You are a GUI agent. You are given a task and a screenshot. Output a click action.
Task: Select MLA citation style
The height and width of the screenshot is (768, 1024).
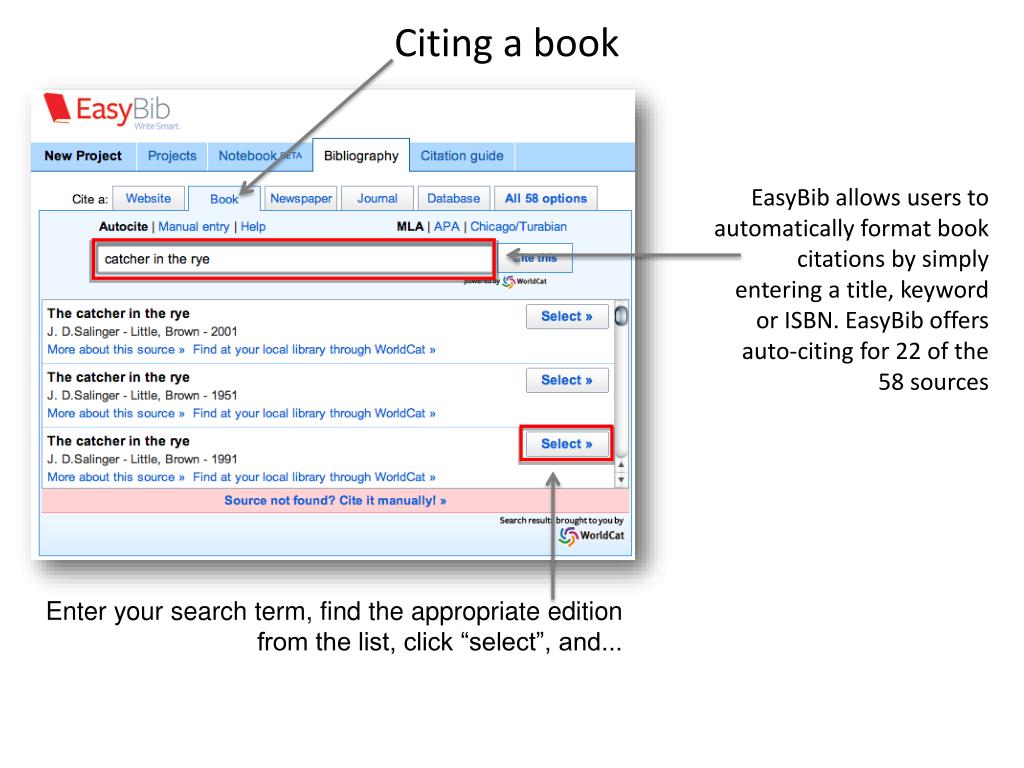point(410,227)
